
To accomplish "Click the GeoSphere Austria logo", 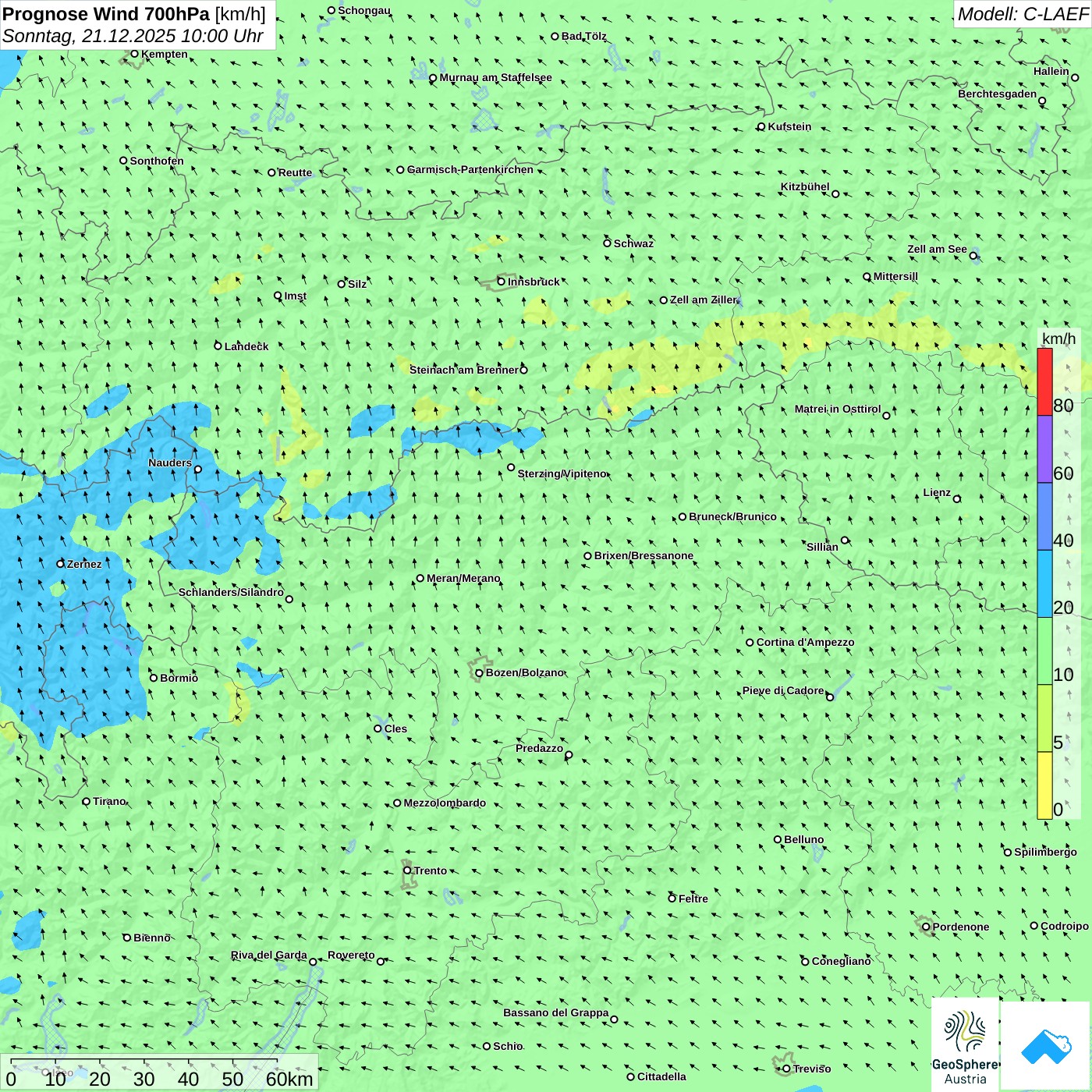I will tap(965, 1045).
